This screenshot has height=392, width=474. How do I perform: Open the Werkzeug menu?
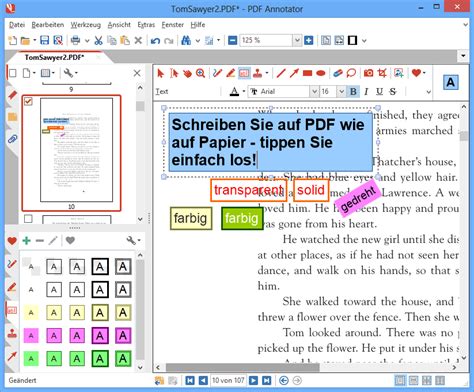[85, 25]
